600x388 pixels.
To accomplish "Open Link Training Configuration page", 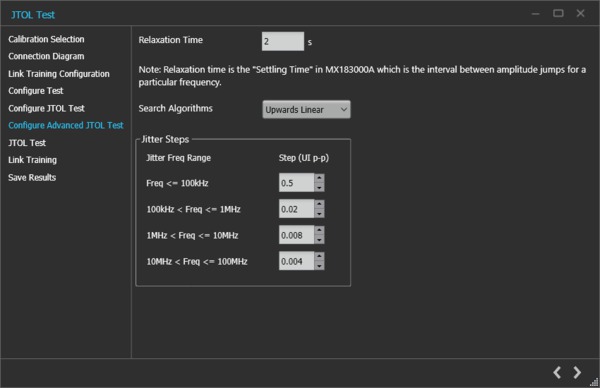I will click(59, 73).
